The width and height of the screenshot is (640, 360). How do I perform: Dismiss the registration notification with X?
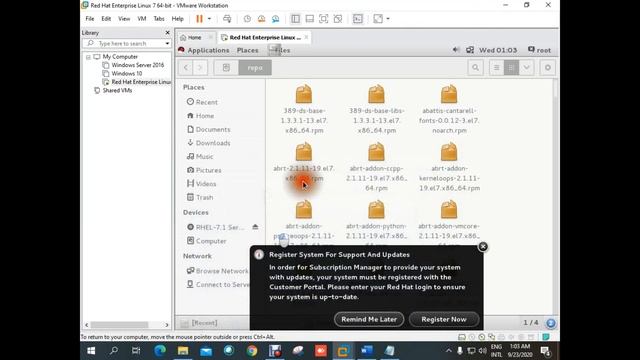(483, 247)
